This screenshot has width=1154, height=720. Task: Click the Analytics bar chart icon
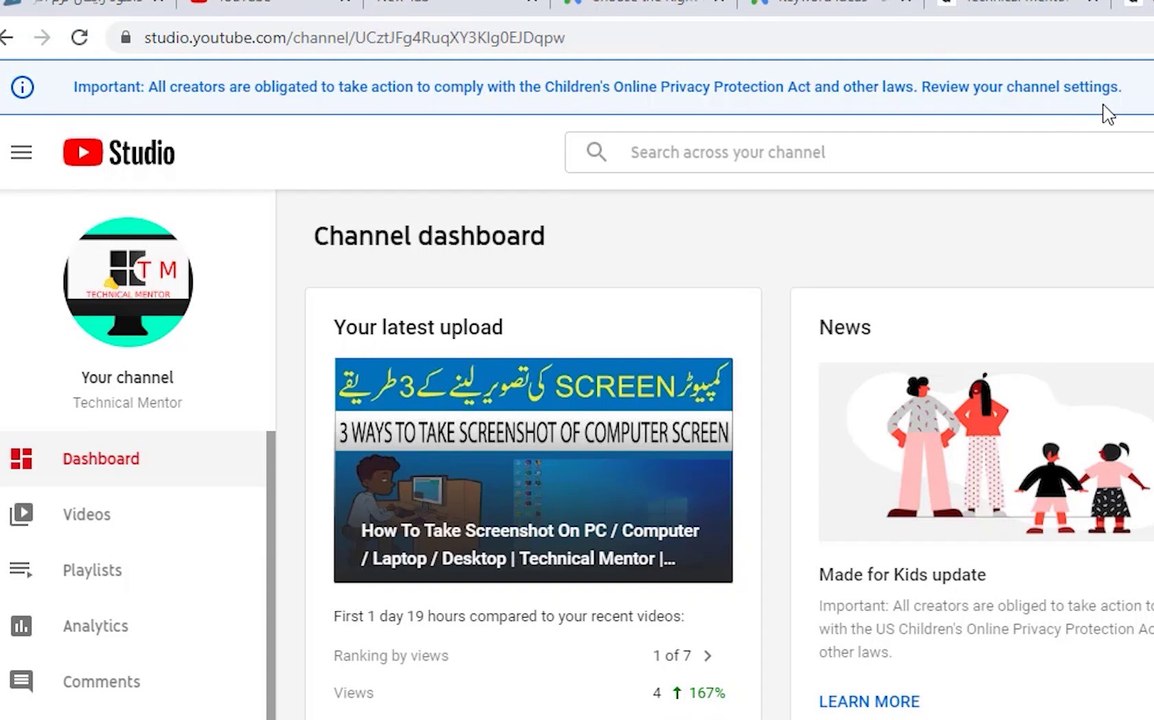click(x=21, y=626)
